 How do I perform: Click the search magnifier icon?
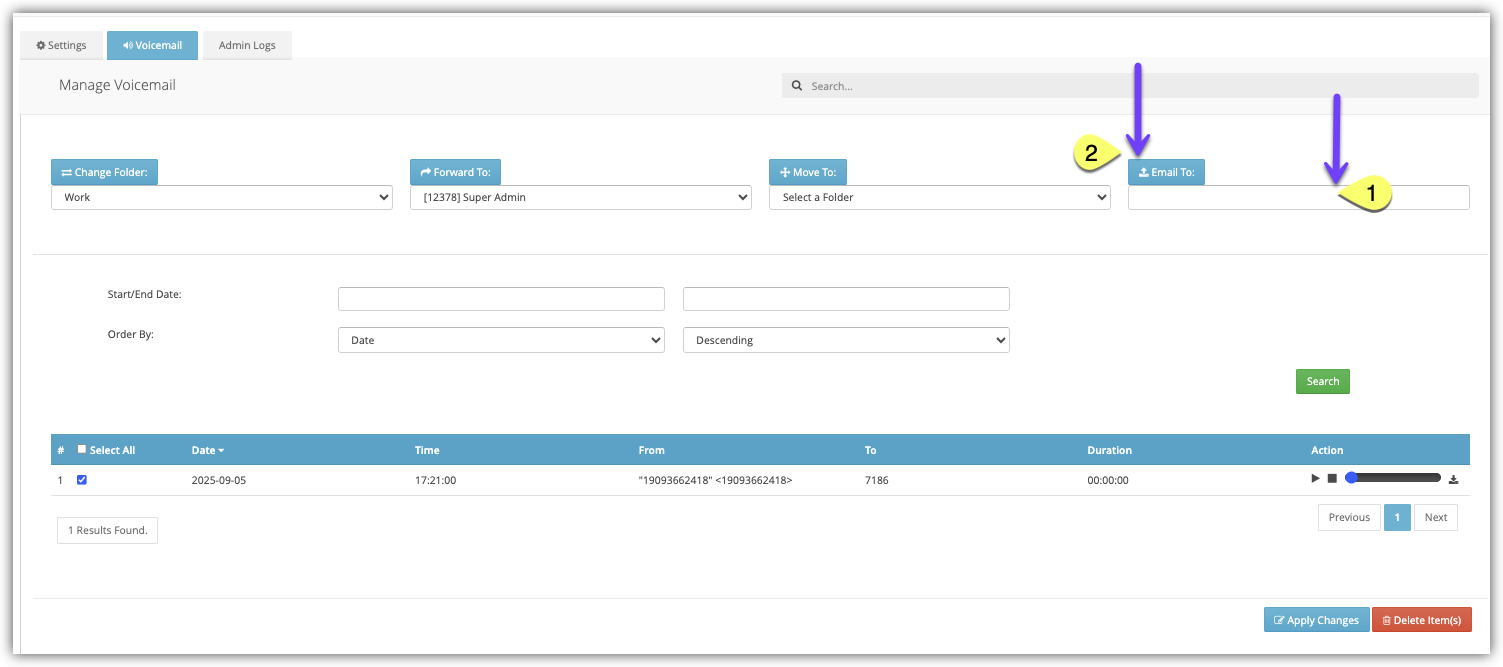pyautogui.click(x=797, y=86)
